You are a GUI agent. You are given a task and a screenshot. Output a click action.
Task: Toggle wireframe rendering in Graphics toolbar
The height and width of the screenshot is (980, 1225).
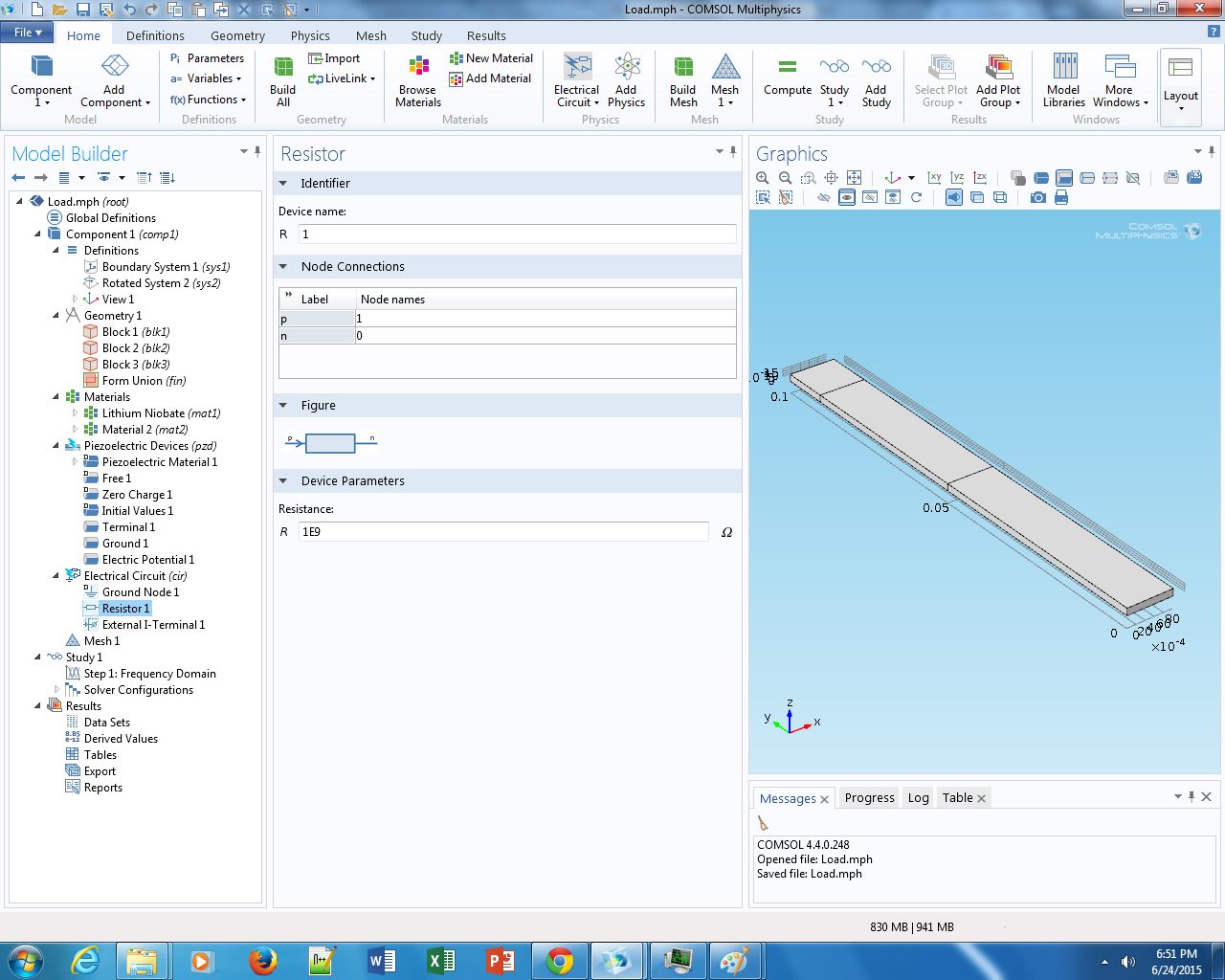[1000, 198]
